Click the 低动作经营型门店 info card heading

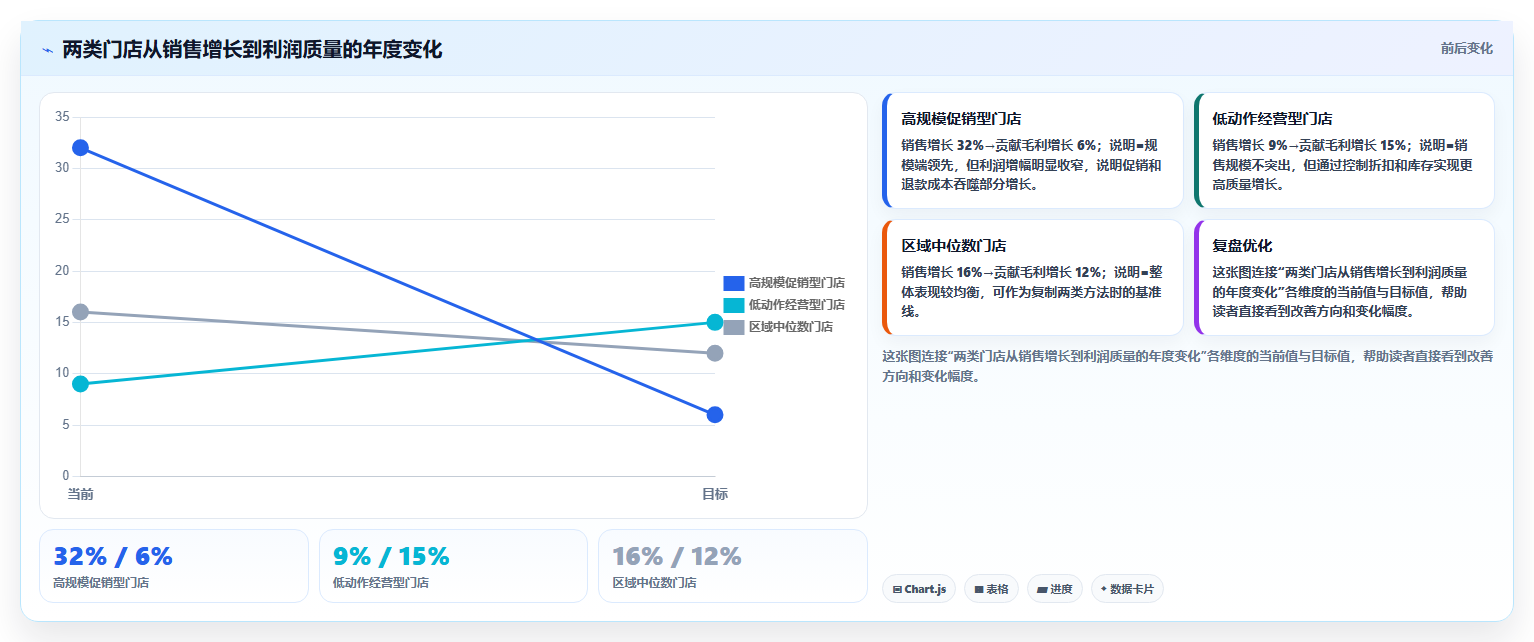coord(1272,118)
